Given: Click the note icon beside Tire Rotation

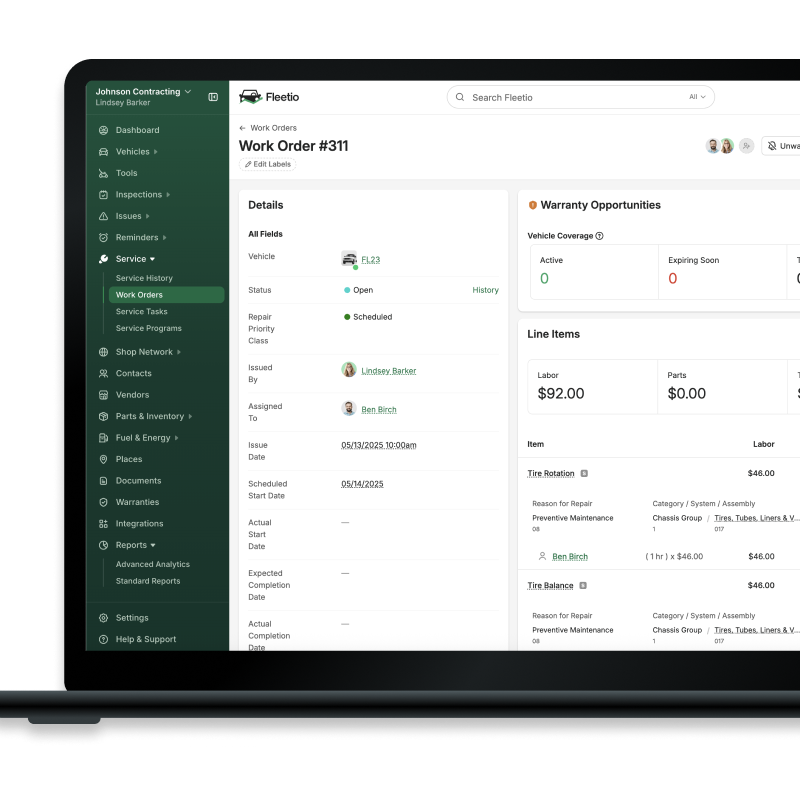Looking at the screenshot, I should [584, 473].
